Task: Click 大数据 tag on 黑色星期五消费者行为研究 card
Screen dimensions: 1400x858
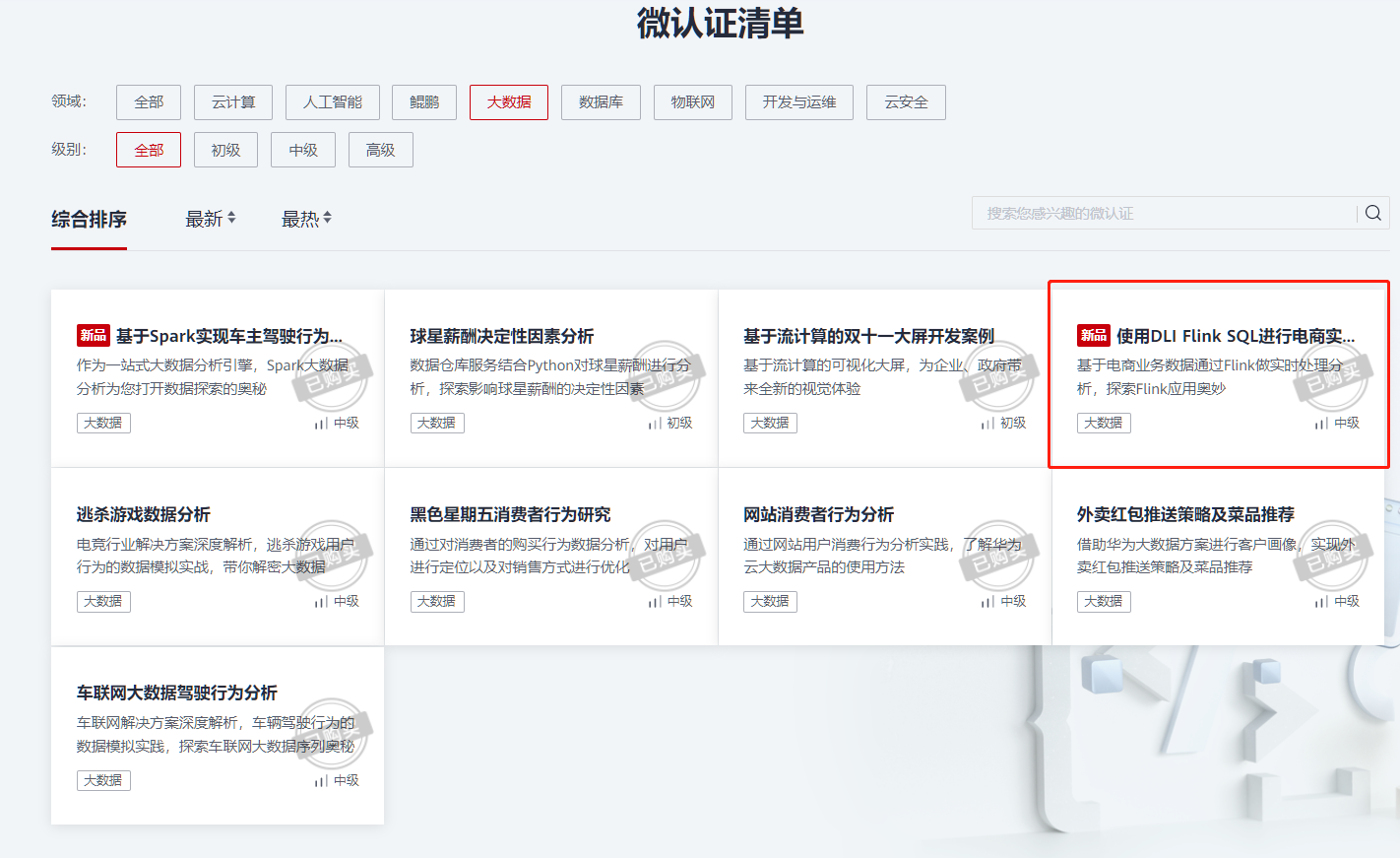Action: point(436,602)
